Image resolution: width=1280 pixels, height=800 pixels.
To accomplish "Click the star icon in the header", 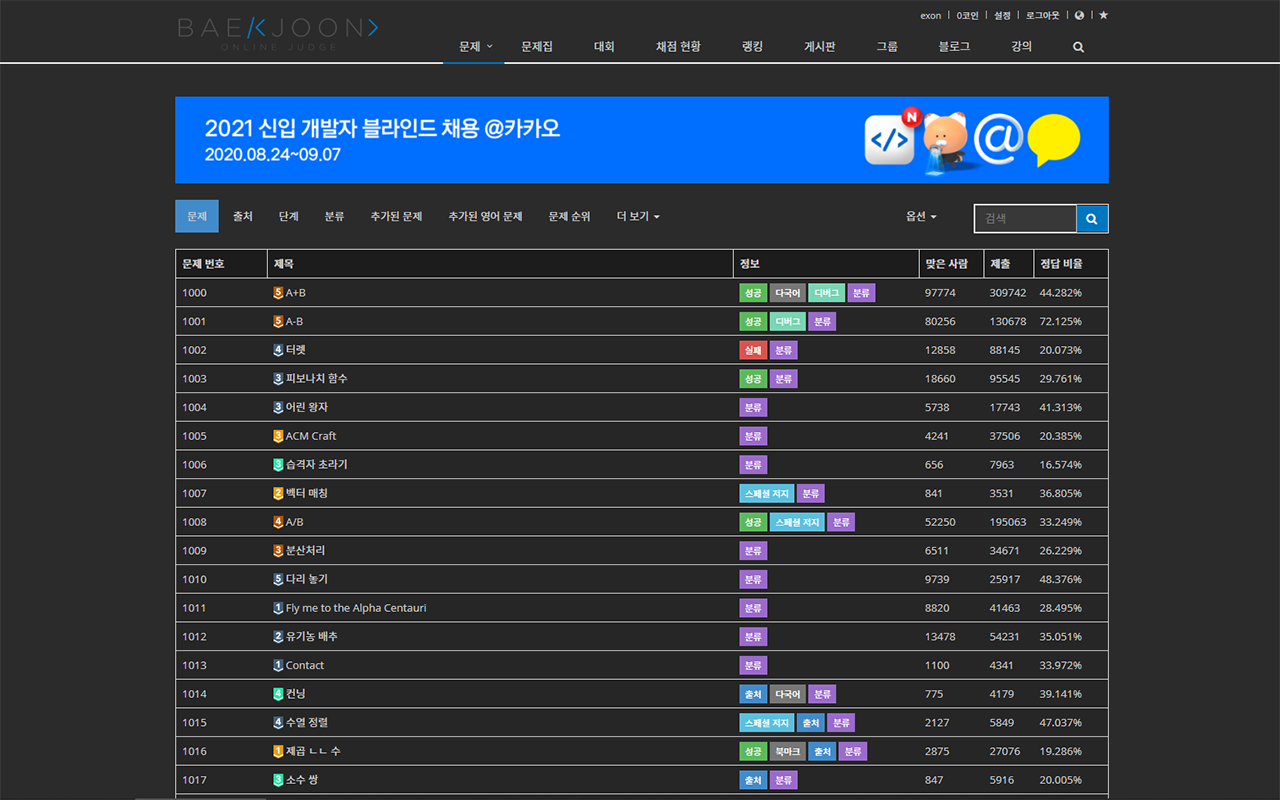I will tap(1103, 16).
